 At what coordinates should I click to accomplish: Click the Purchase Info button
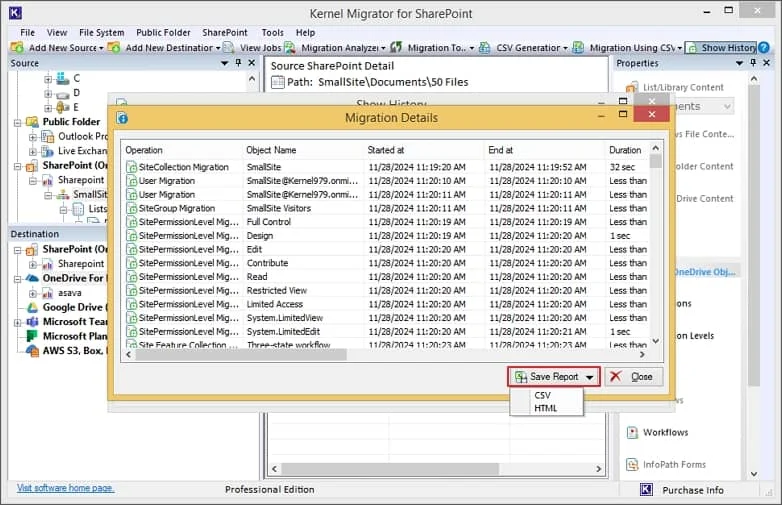pos(692,490)
